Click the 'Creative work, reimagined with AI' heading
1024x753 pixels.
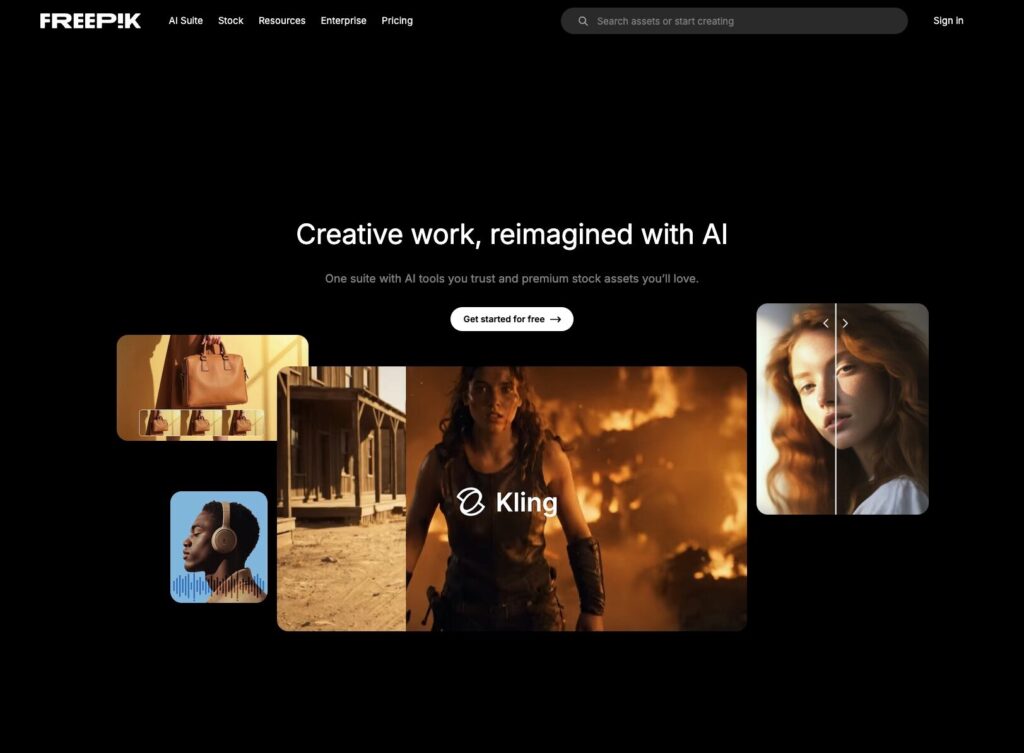tap(511, 234)
